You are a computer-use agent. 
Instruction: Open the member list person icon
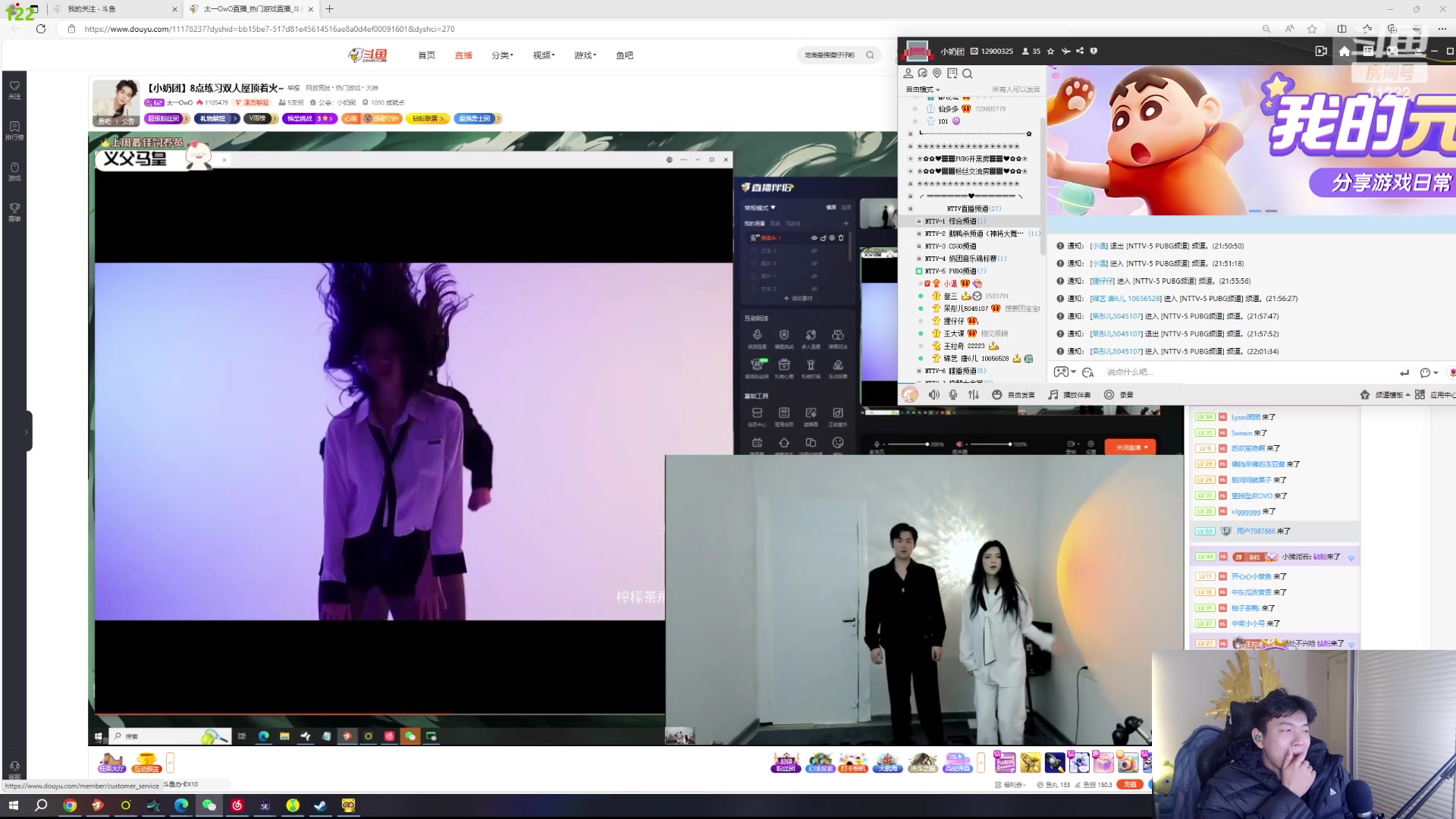(908, 74)
